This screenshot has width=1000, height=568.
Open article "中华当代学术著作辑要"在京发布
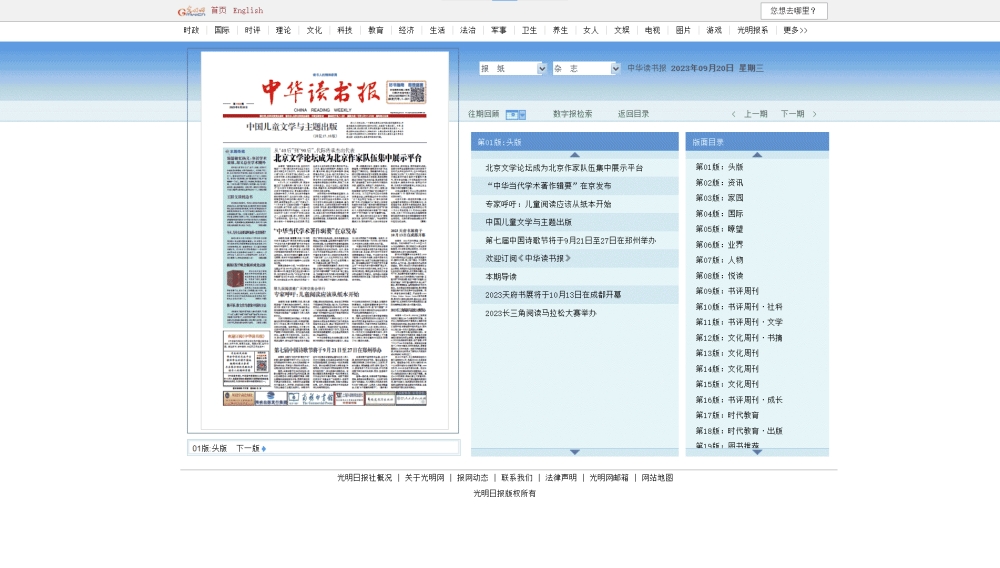coord(548,186)
